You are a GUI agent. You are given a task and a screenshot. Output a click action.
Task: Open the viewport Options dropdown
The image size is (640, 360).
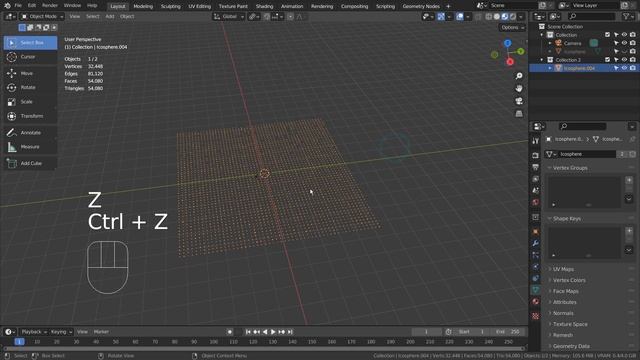point(512,27)
